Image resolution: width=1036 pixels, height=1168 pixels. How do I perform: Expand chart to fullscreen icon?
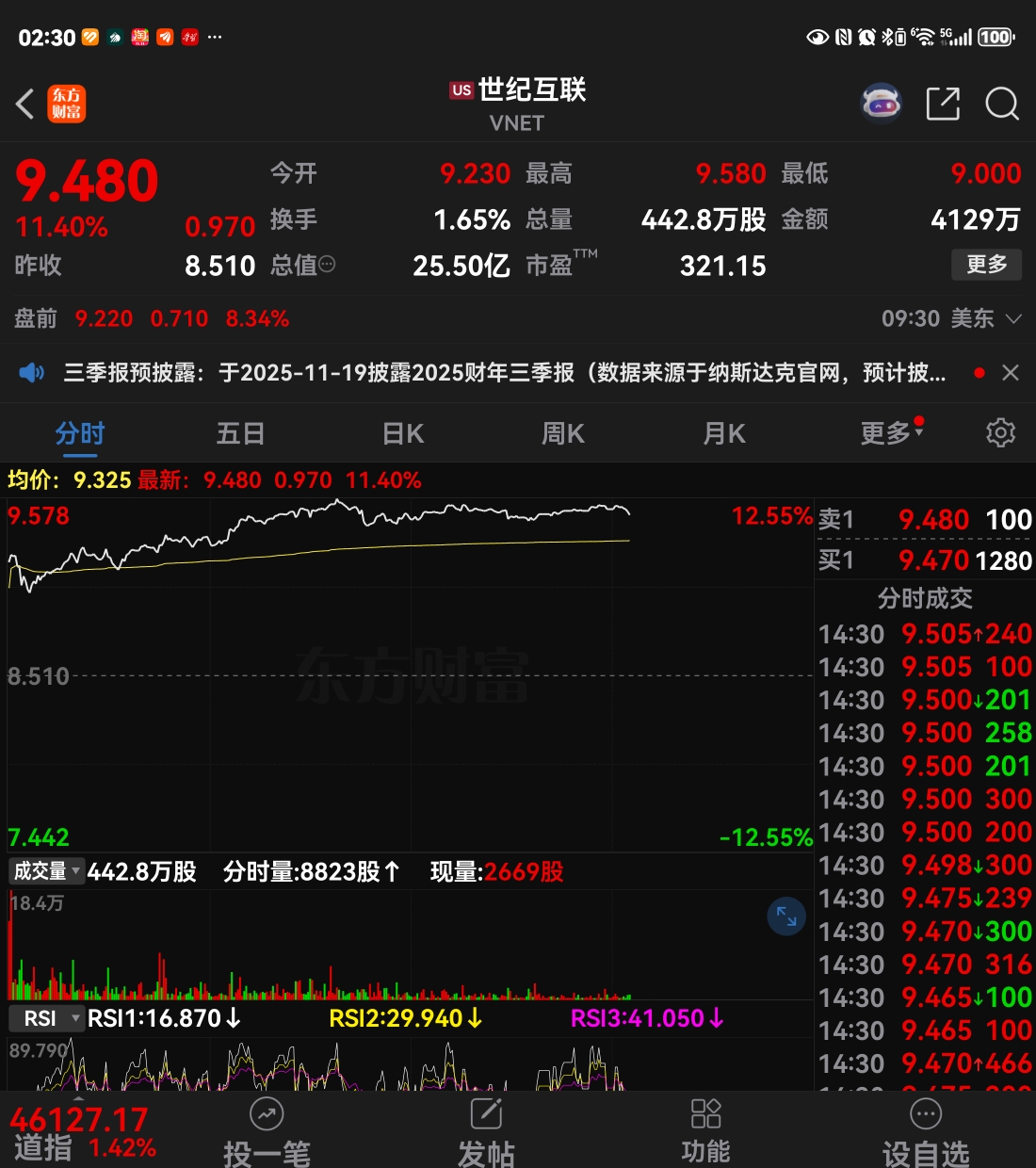(786, 916)
